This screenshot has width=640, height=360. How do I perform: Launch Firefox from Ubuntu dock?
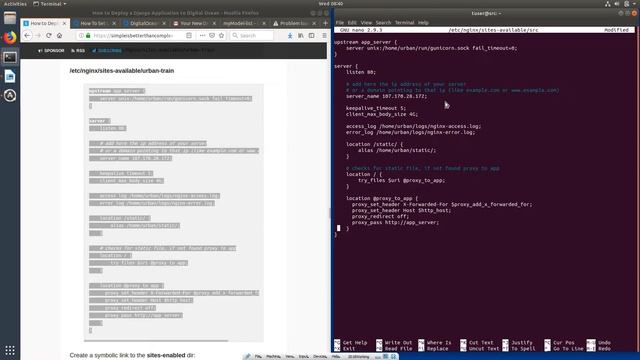click(10, 38)
